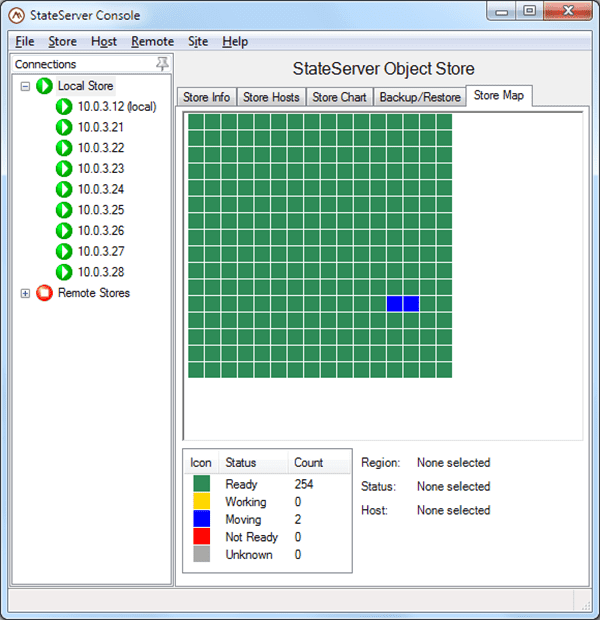Click the Host None selected value

coord(454,510)
